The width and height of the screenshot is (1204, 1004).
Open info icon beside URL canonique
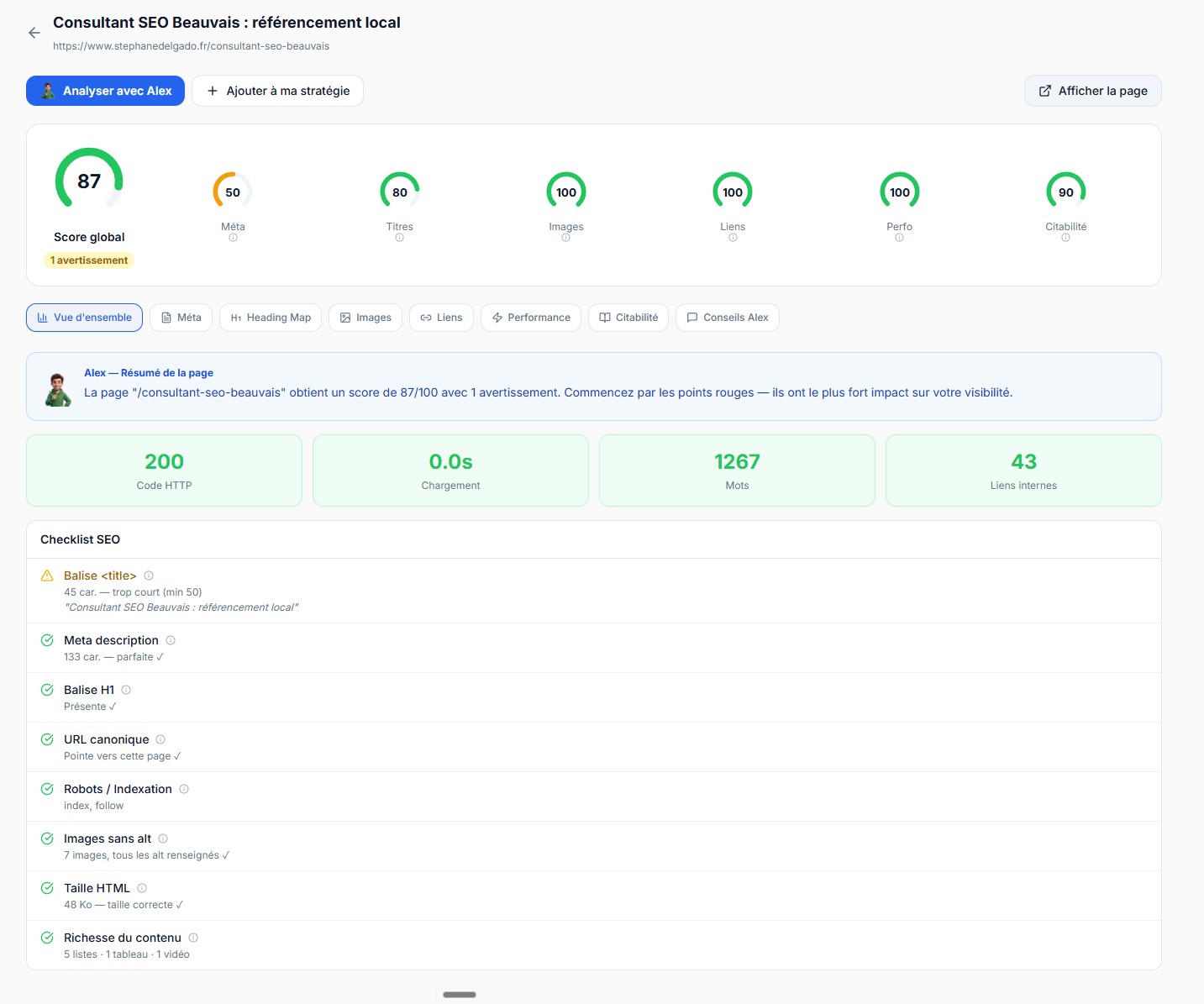coord(160,739)
